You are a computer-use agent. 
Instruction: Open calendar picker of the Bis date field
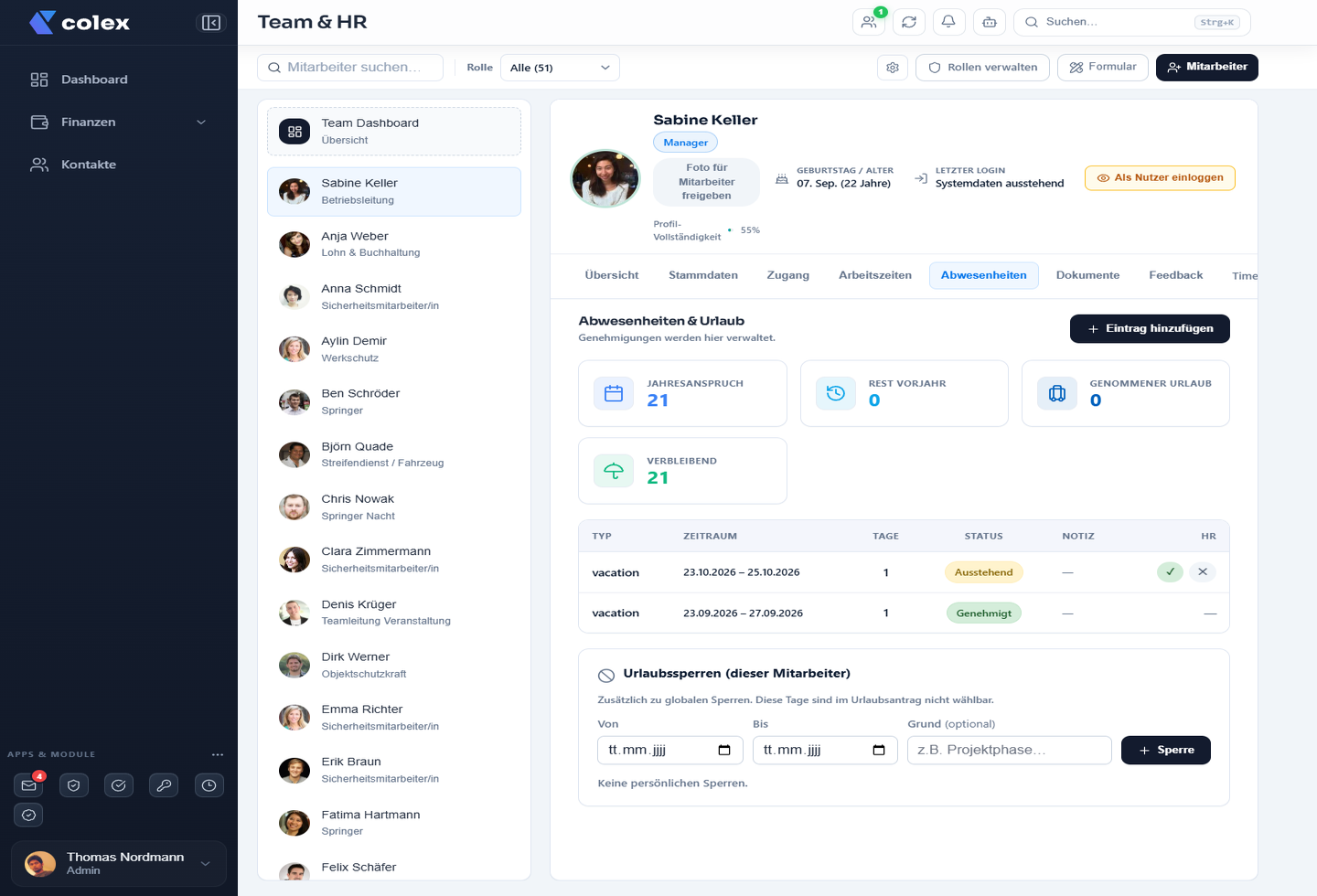[x=879, y=750]
